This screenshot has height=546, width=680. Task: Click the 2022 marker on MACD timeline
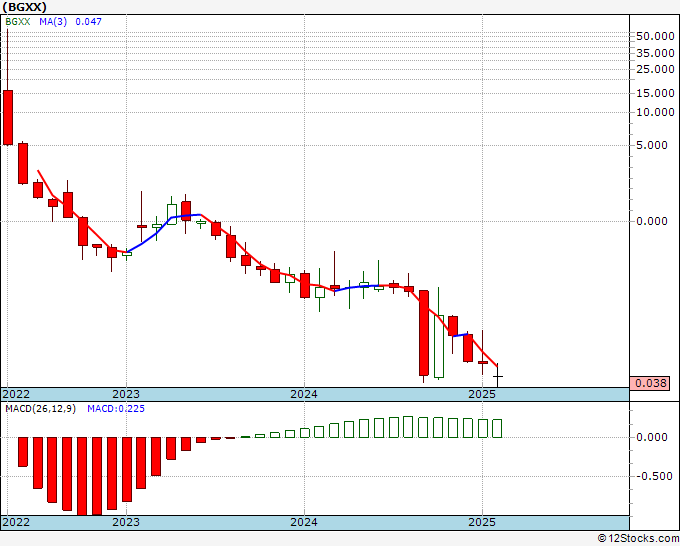16,522
